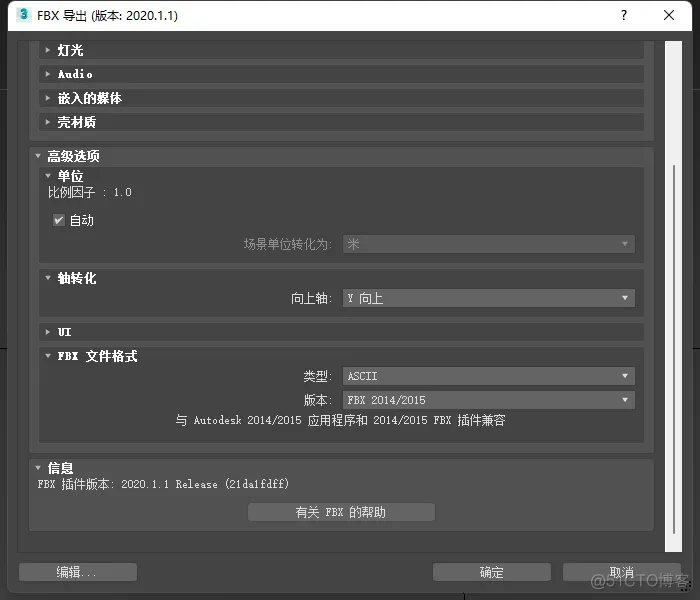This screenshot has height=600, width=700.
Task: Click the 编辑... button
Action: [x=78, y=572]
